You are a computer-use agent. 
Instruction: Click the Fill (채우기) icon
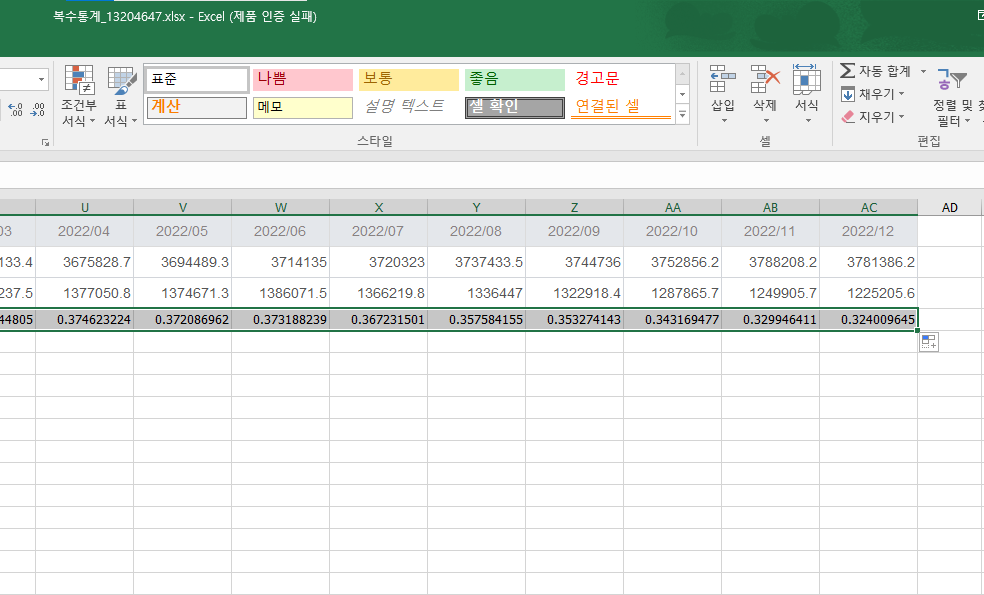[x=848, y=94]
